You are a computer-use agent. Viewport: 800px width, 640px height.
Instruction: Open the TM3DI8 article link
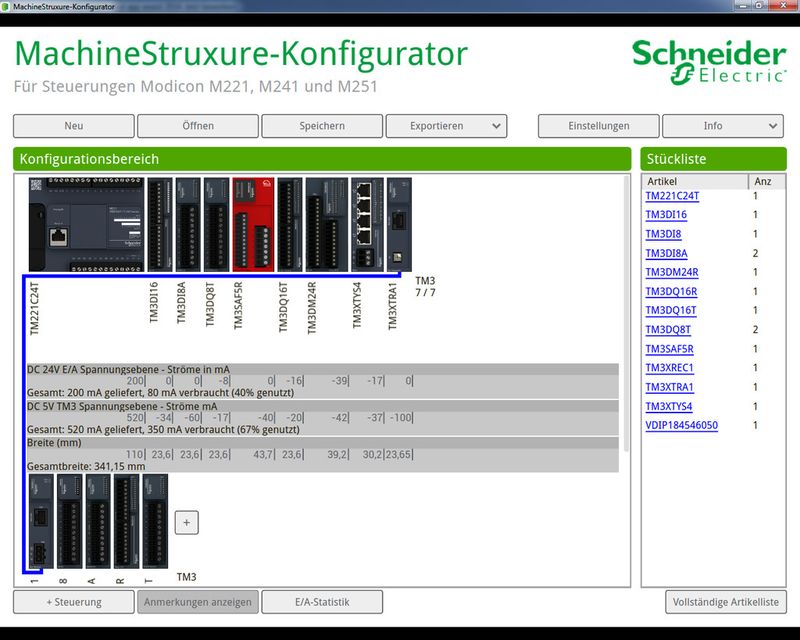pos(663,234)
